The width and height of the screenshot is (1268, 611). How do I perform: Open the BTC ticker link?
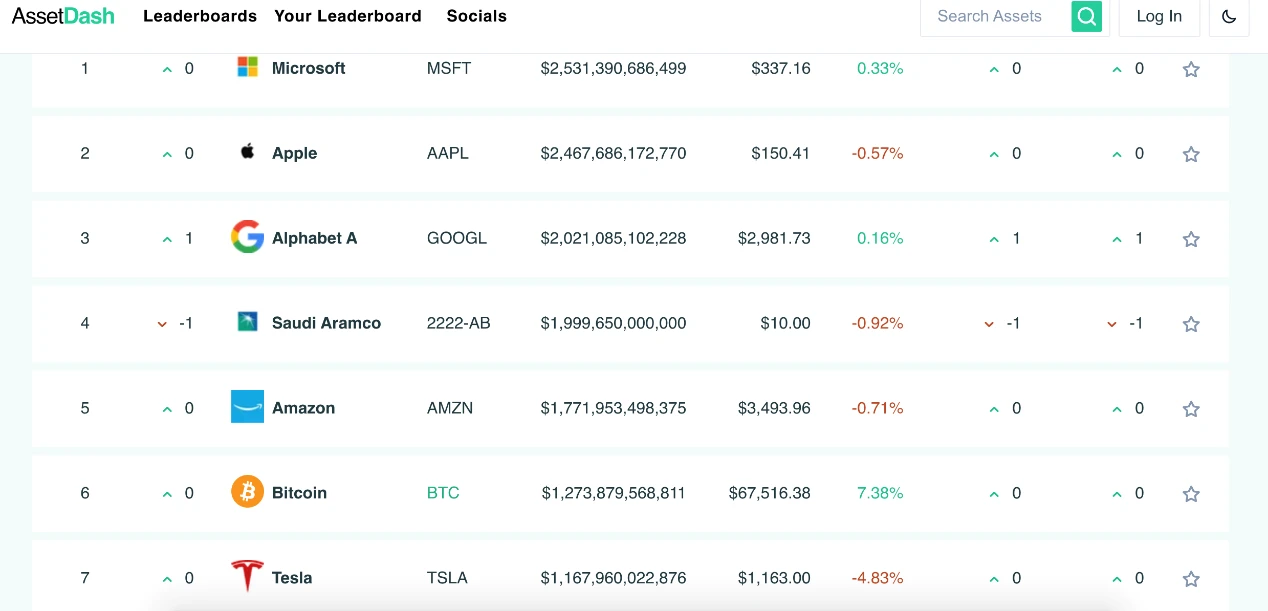(x=443, y=493)
